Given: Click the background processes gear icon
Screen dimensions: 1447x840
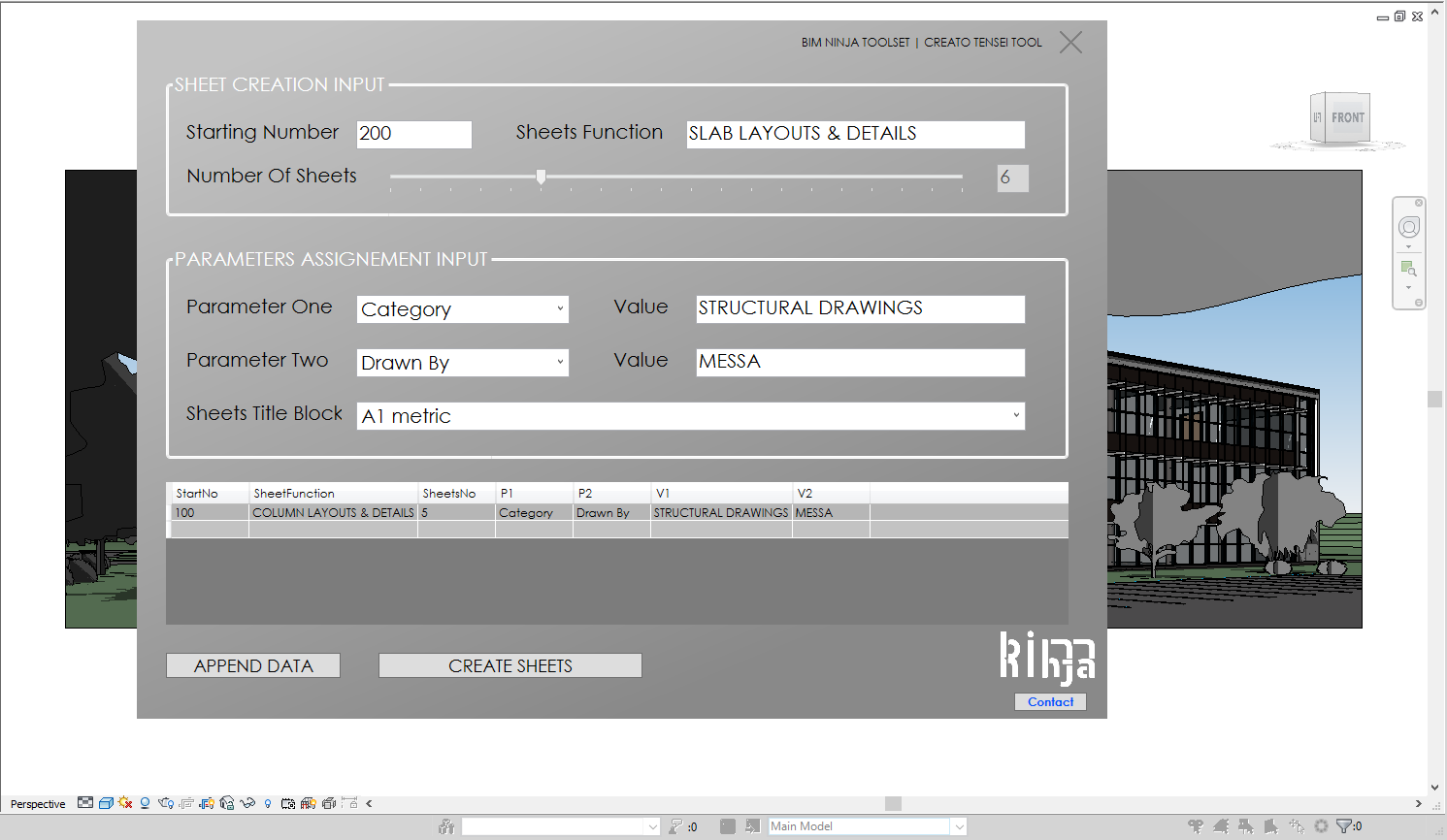Looking at the screenshot, I should pos(1321,826).
